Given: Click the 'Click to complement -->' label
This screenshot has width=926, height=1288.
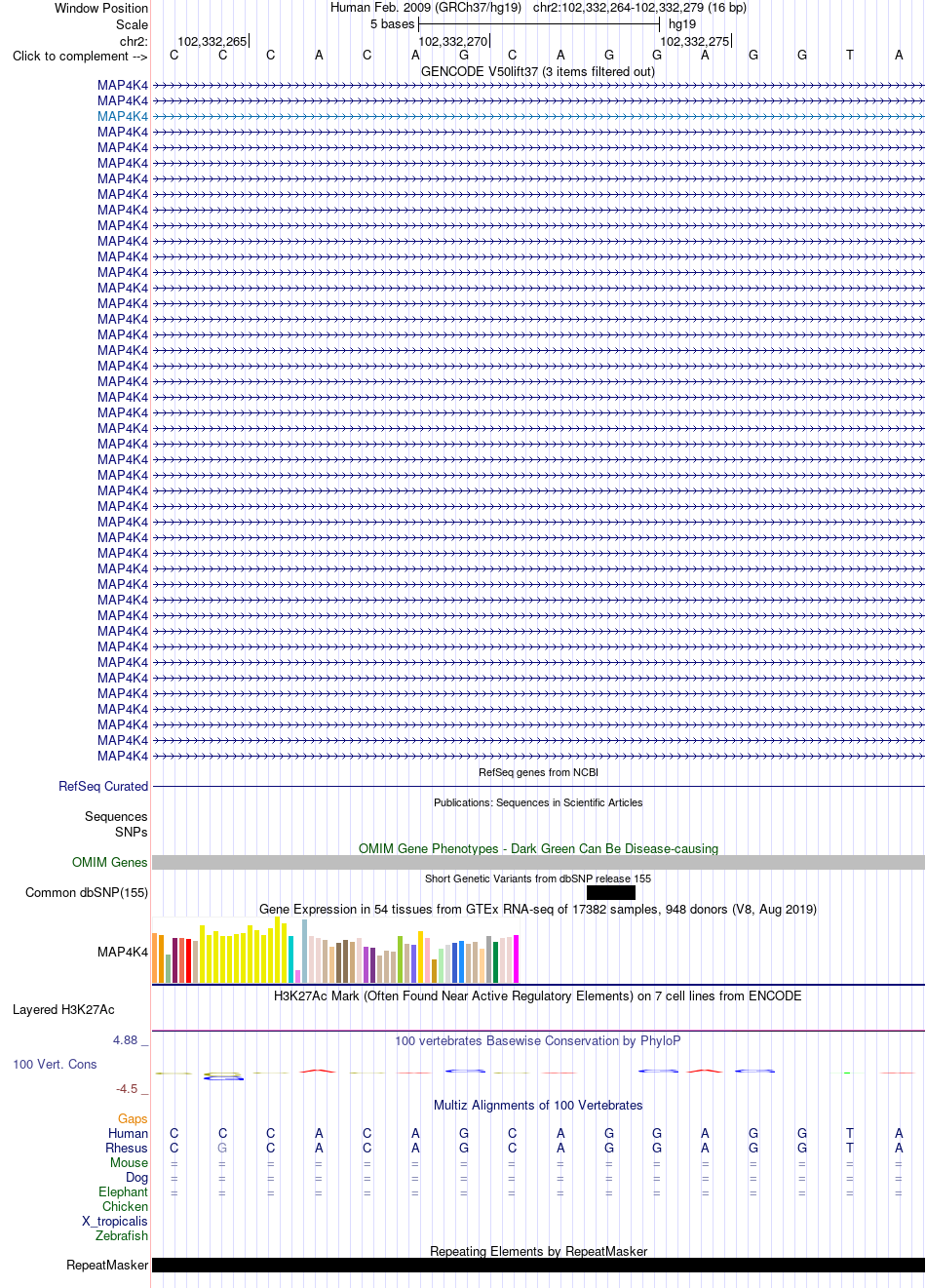Looking at the screenshot, I should click(80, 56).
